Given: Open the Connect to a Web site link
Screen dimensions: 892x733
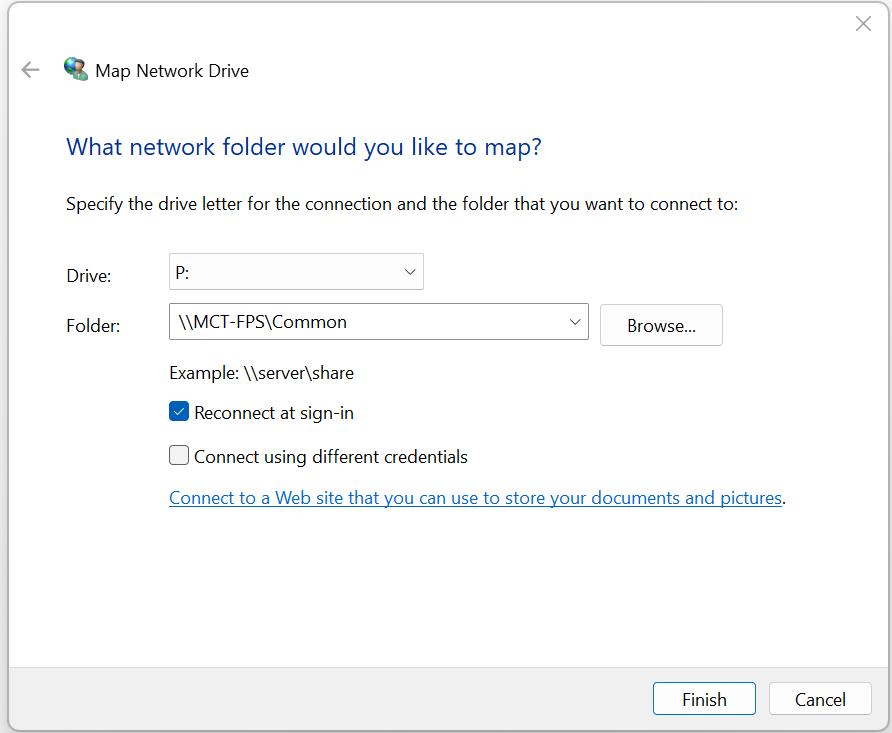Looking at the screenshot, I should click(x=475, y=498).
